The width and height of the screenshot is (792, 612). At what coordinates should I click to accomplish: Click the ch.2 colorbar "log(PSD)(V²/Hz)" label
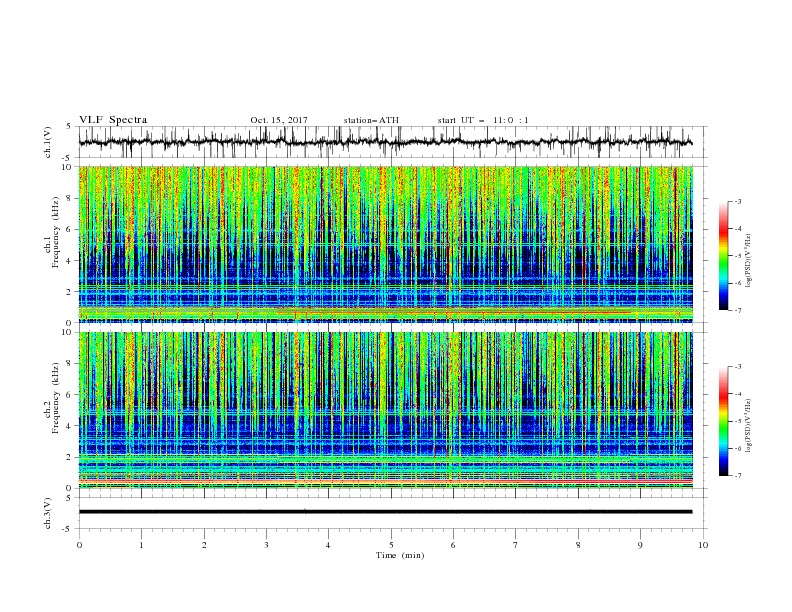click(x=749, y=426)
